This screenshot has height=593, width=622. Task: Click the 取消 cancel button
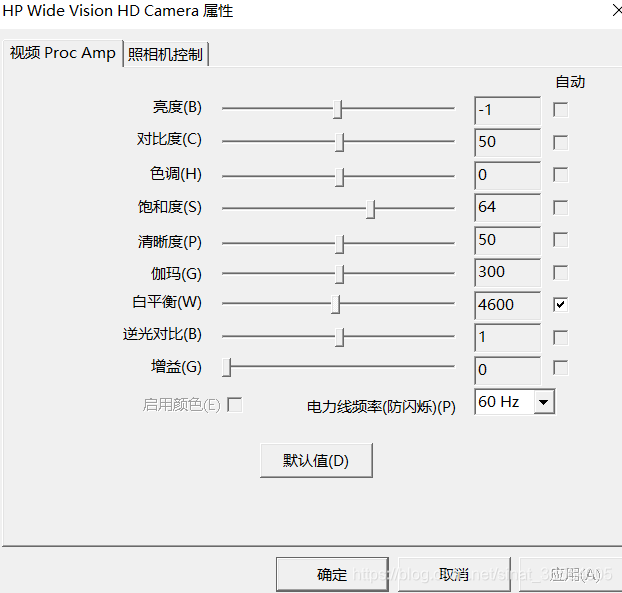[x=454, y=574]
